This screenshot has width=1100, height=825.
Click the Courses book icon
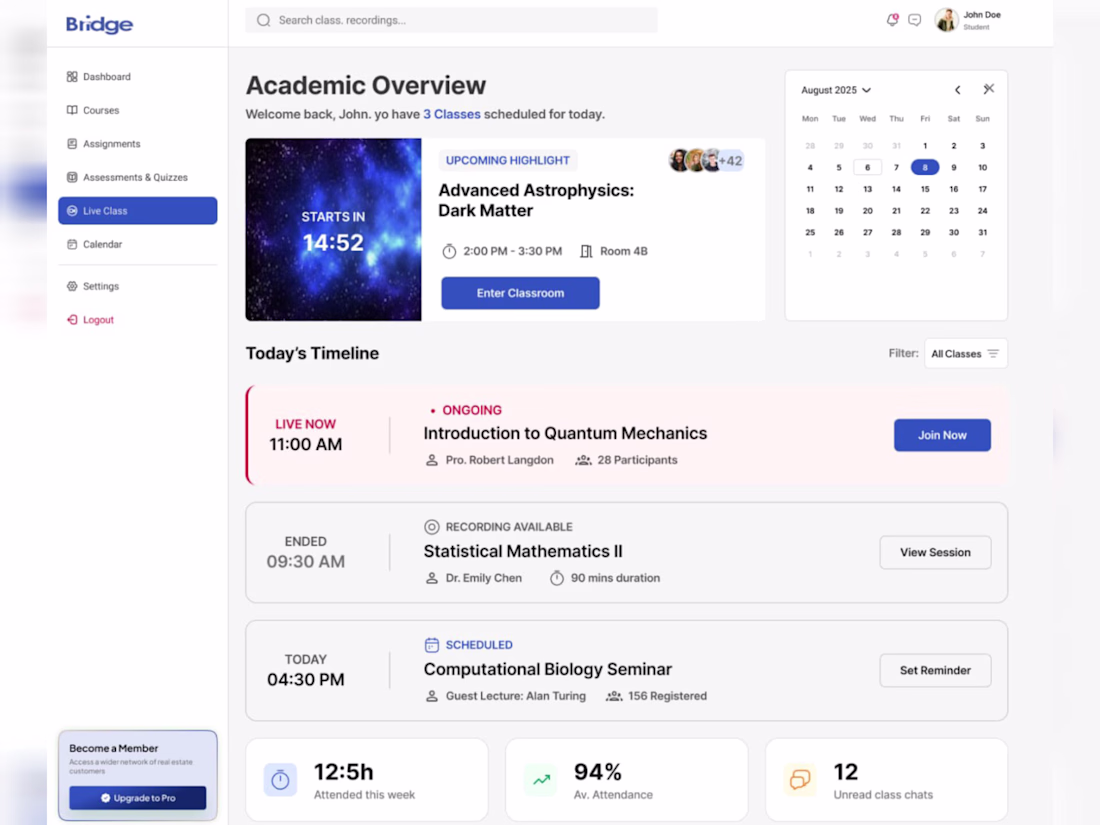(x=72, y=110)
